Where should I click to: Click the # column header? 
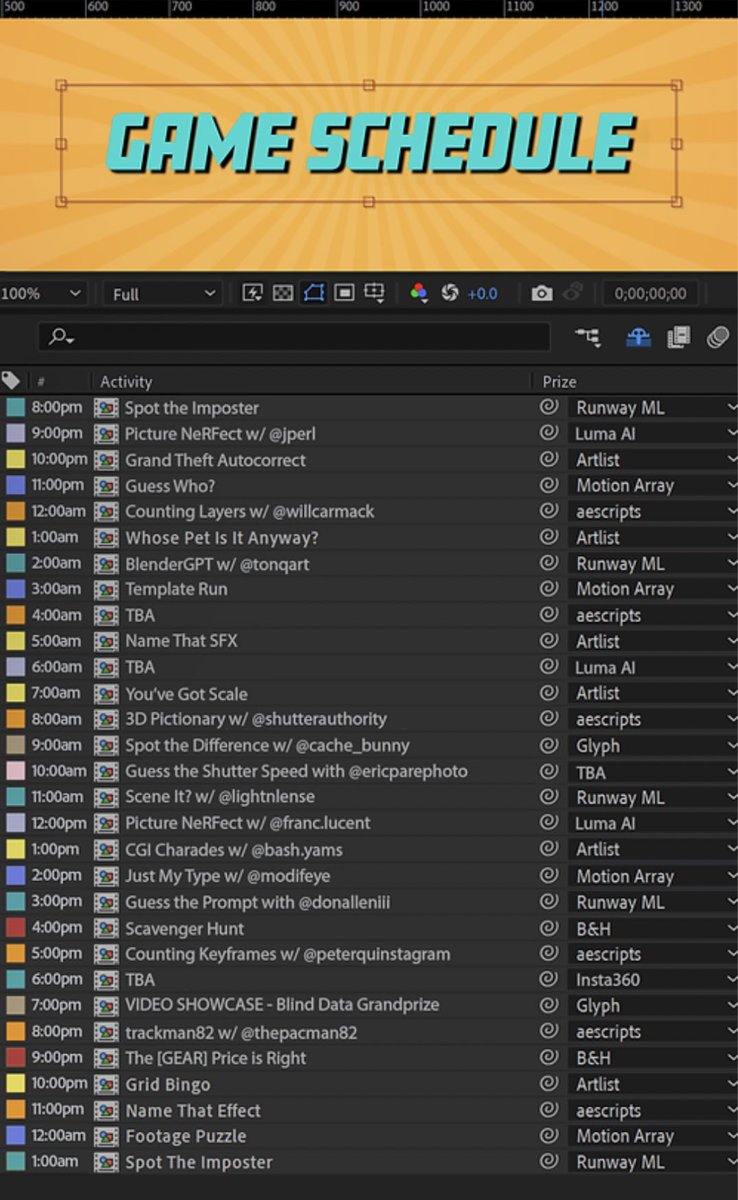pyautogui.click(x=41, y=382)
